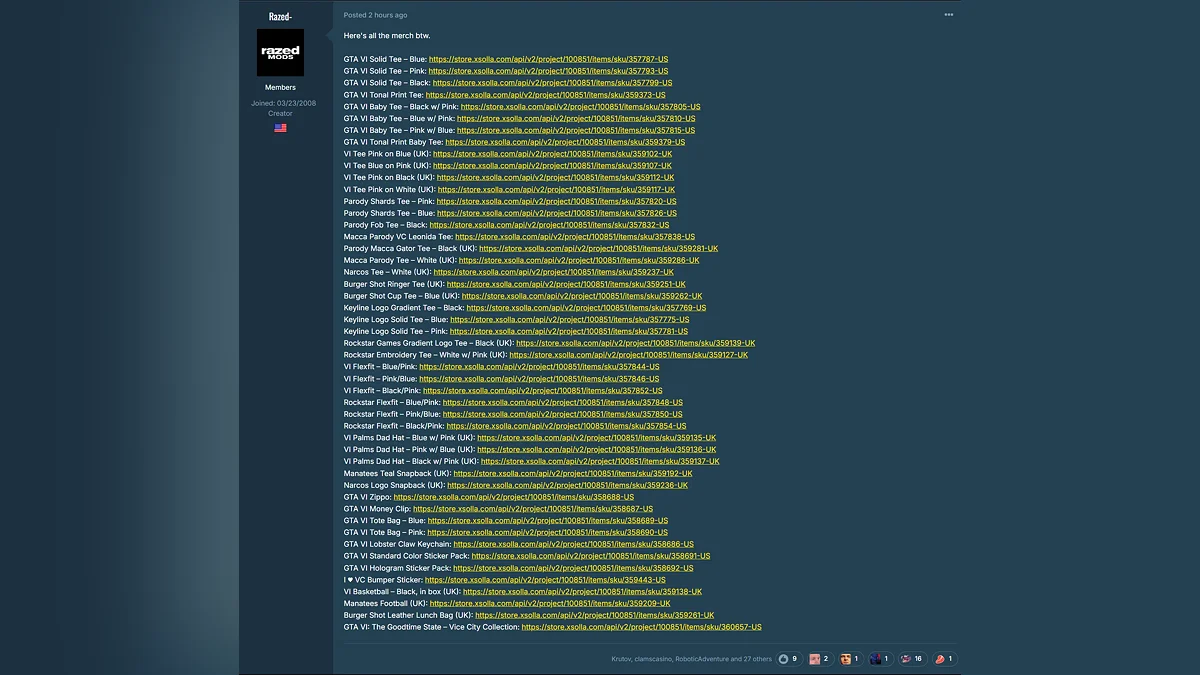Open GTA VI Baby Tee – Black w/ Pink link

(x=580, y=107)
